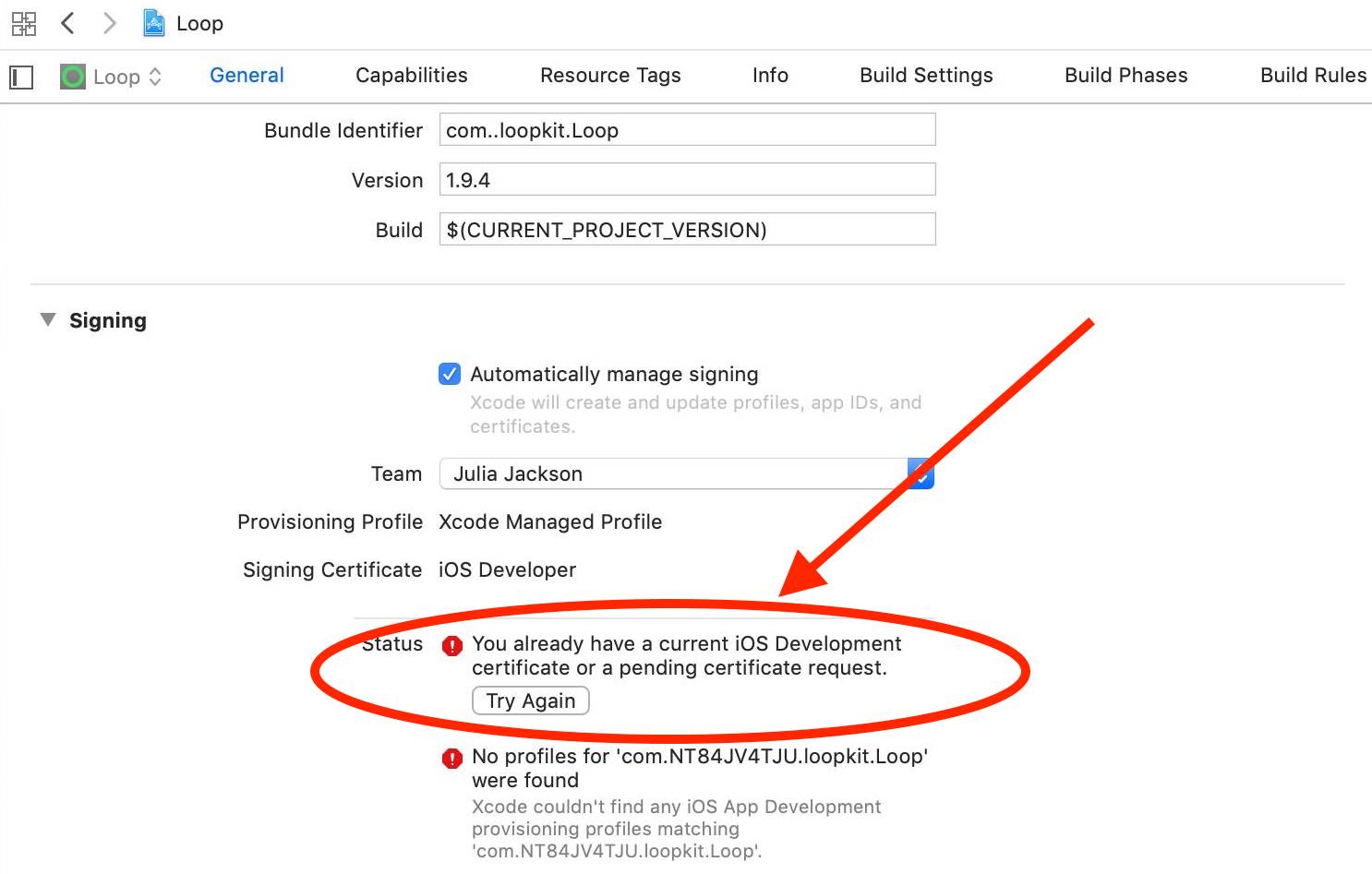
Task: Toggle the targets list sidebar icon
Action: point(21,77)
